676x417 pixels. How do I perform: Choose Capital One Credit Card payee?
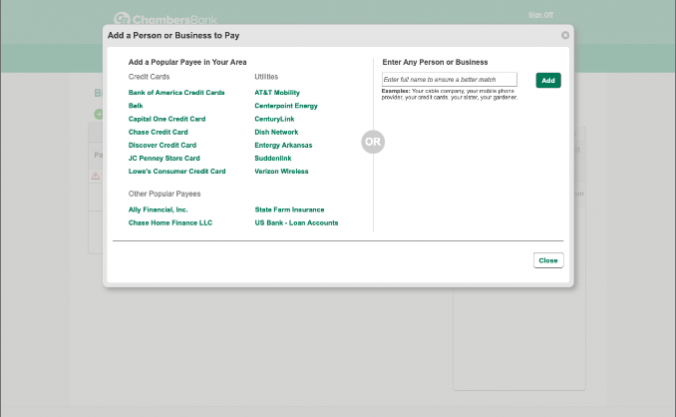(x=167, y=119)
